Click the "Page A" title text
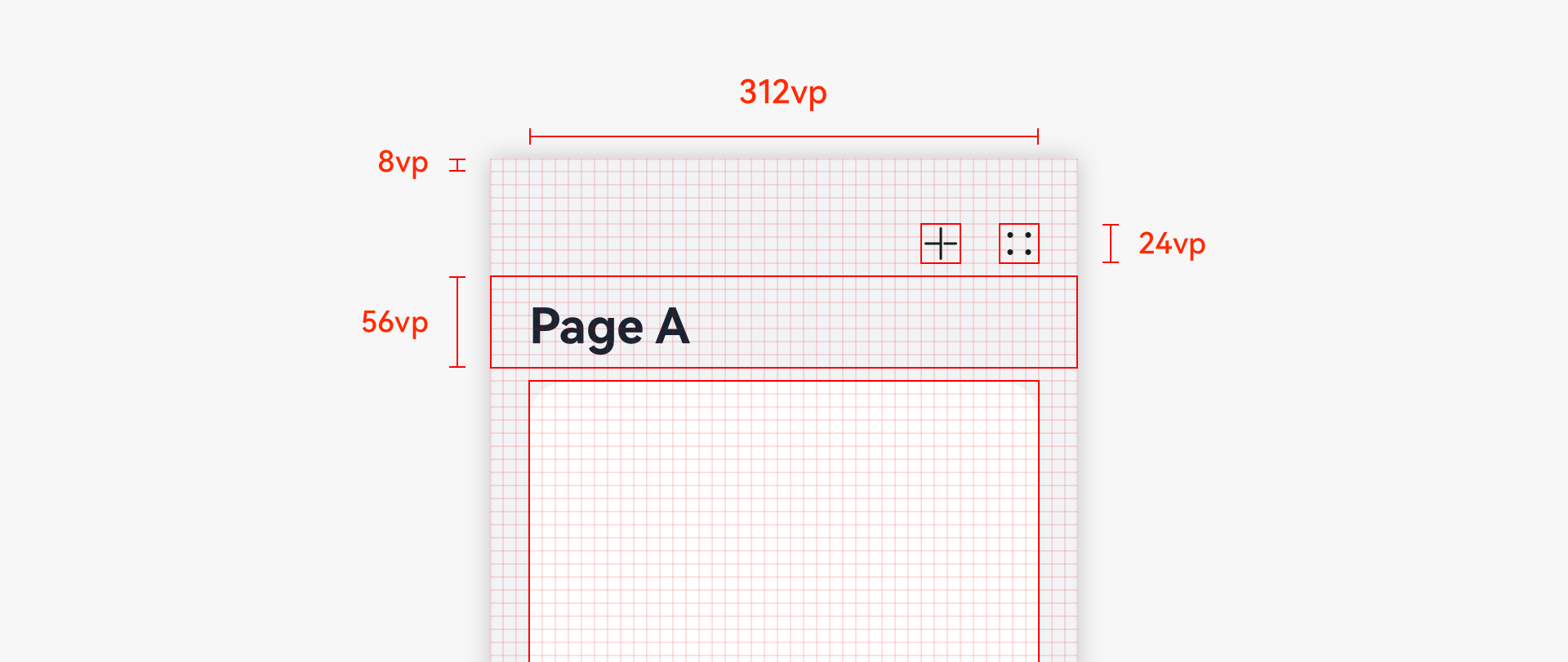 (610, 326)
